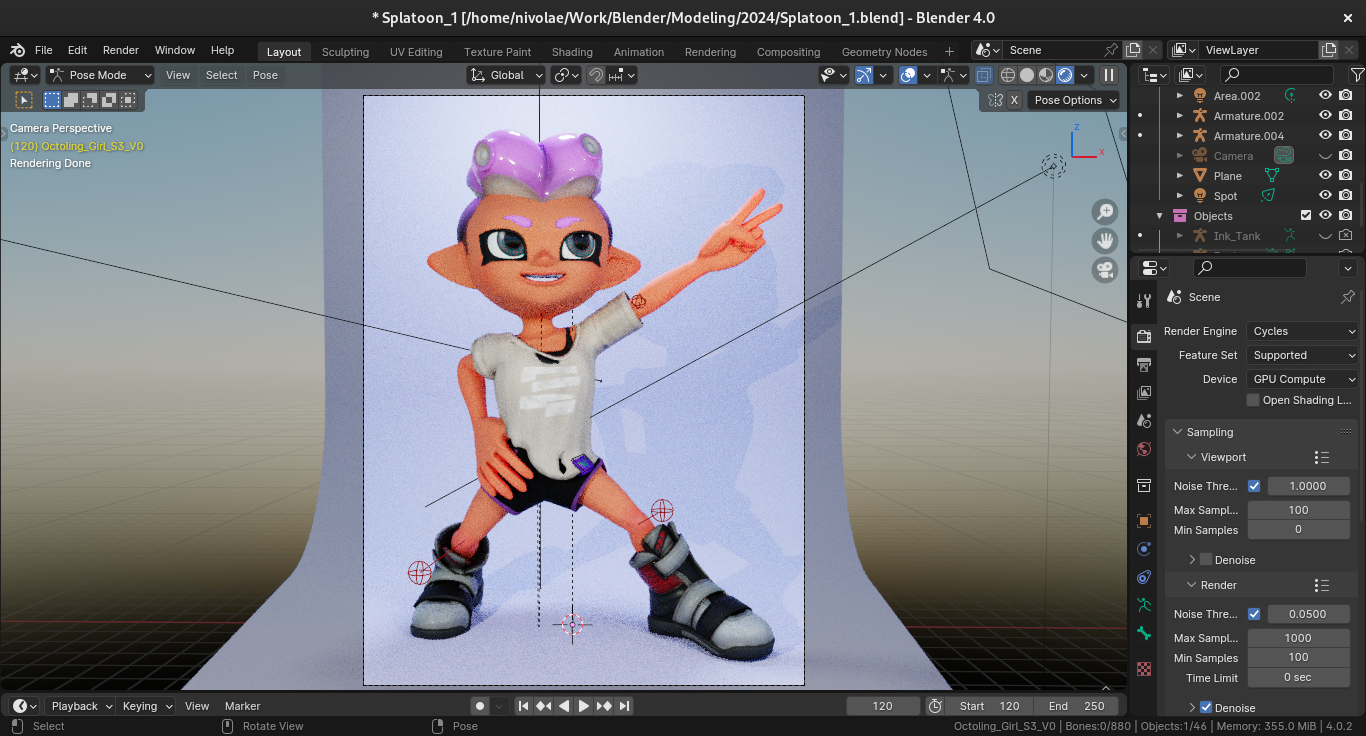Open the Global transform orientation dropdown
Screen dimensions: 1366x736
pos(506,75)
